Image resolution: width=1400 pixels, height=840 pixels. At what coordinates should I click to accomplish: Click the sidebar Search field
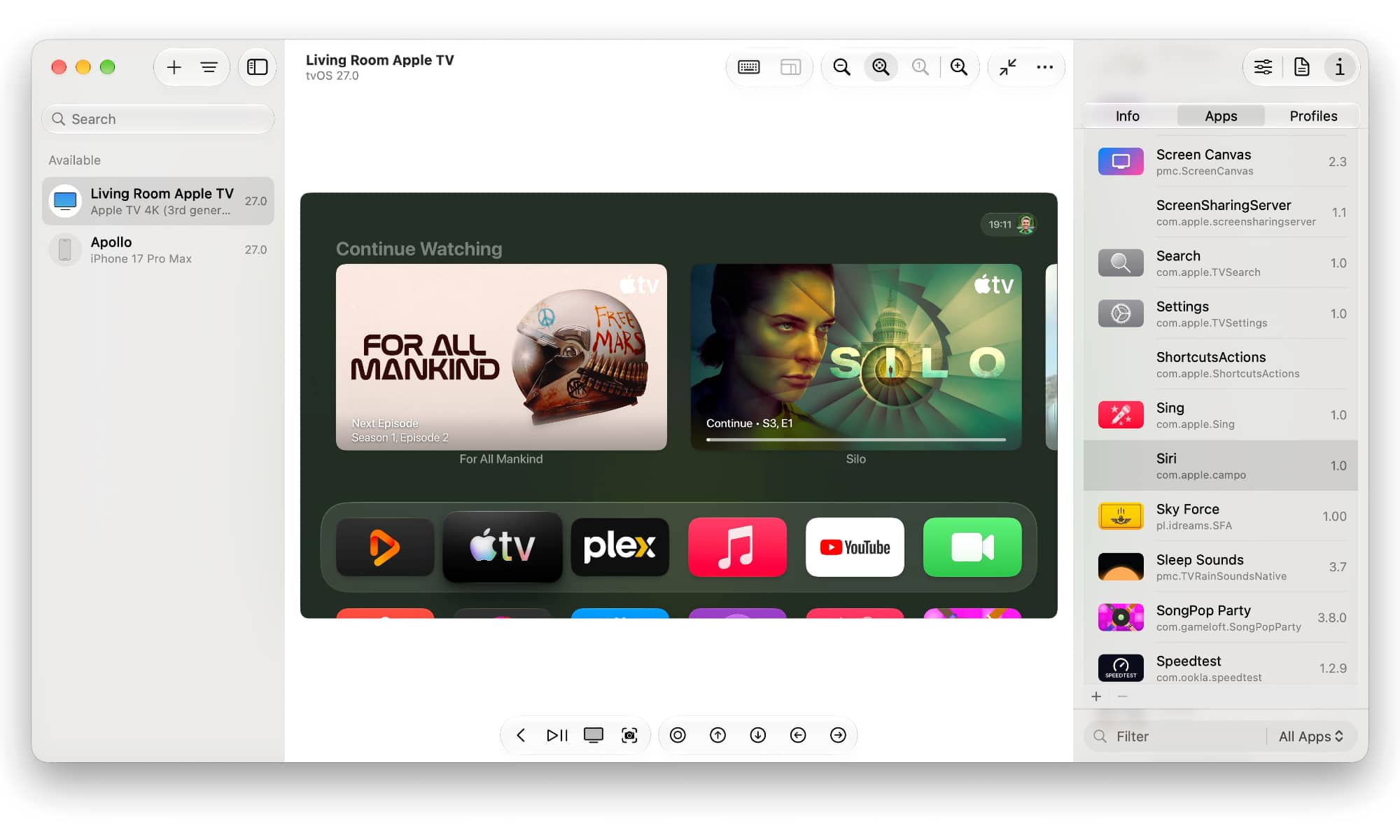pyautogui.click(x=158, y=119)
